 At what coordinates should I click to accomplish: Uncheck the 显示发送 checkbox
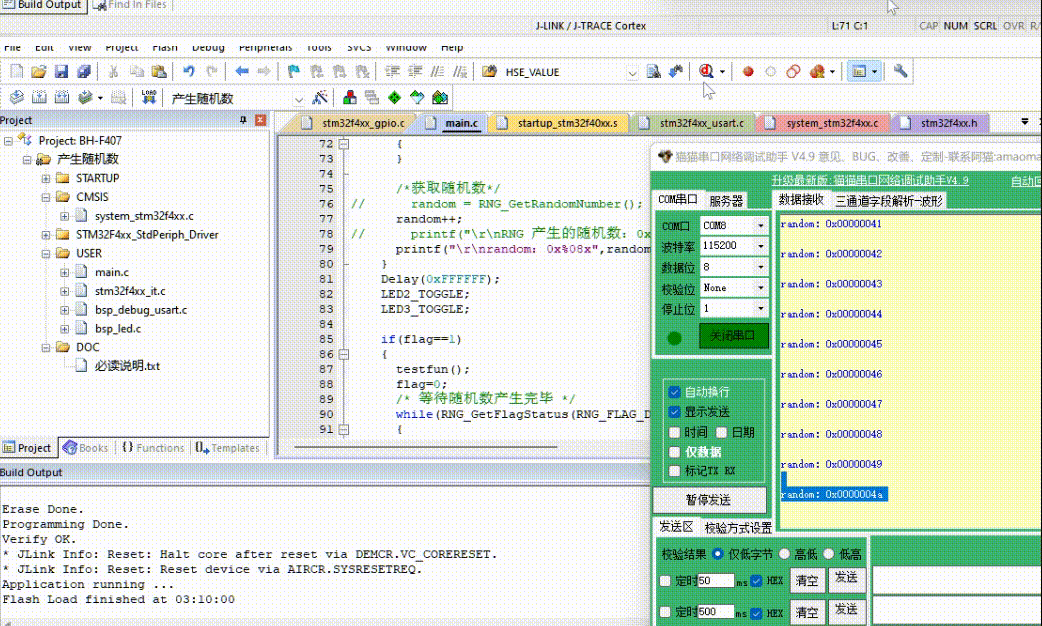click(x=675, y=411)
